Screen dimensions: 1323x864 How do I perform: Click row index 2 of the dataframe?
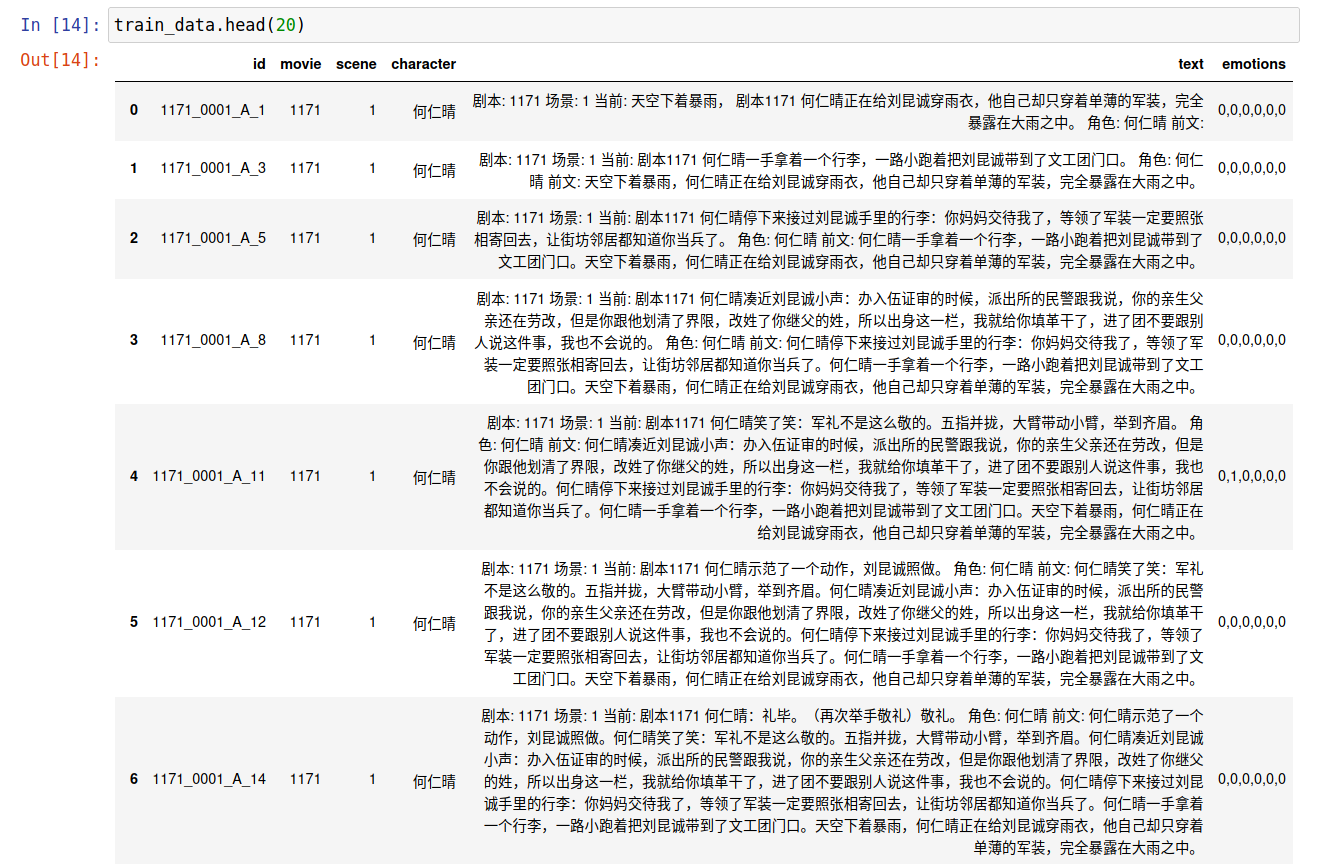coord(134,239)
